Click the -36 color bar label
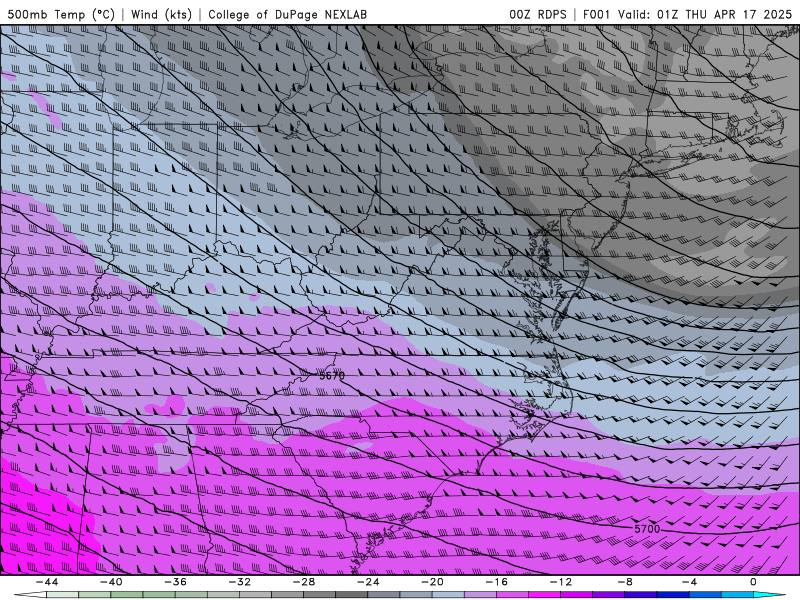The width and height of the screenshot is (800, 600). [175, 582]
